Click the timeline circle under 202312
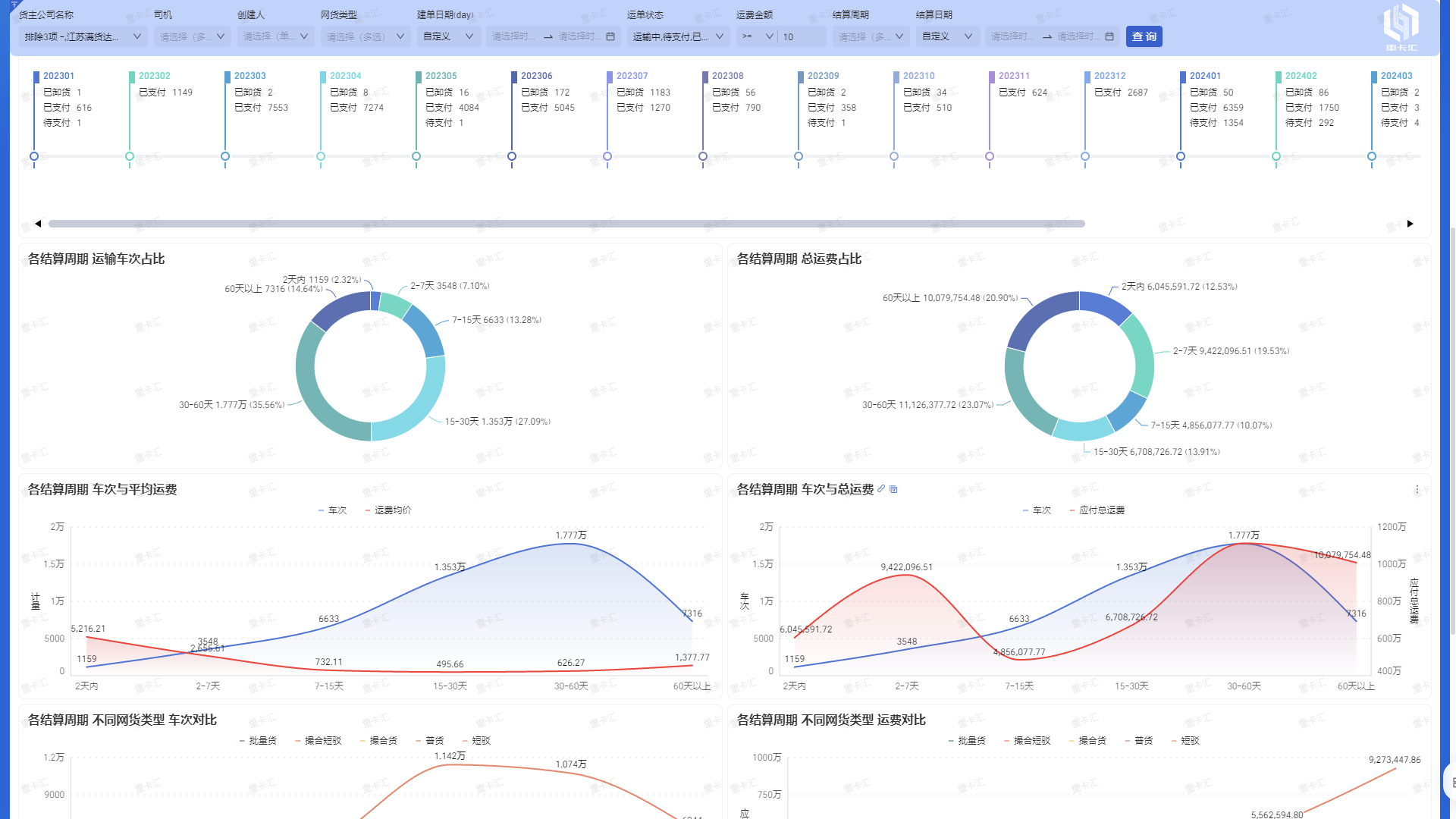 pos(1085,156)
